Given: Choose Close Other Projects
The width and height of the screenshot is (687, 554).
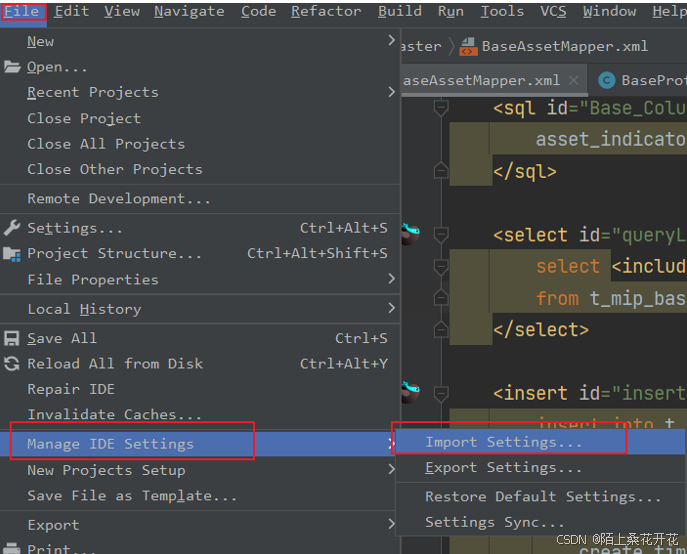Looking at the screenshot, I should (200, 169).
